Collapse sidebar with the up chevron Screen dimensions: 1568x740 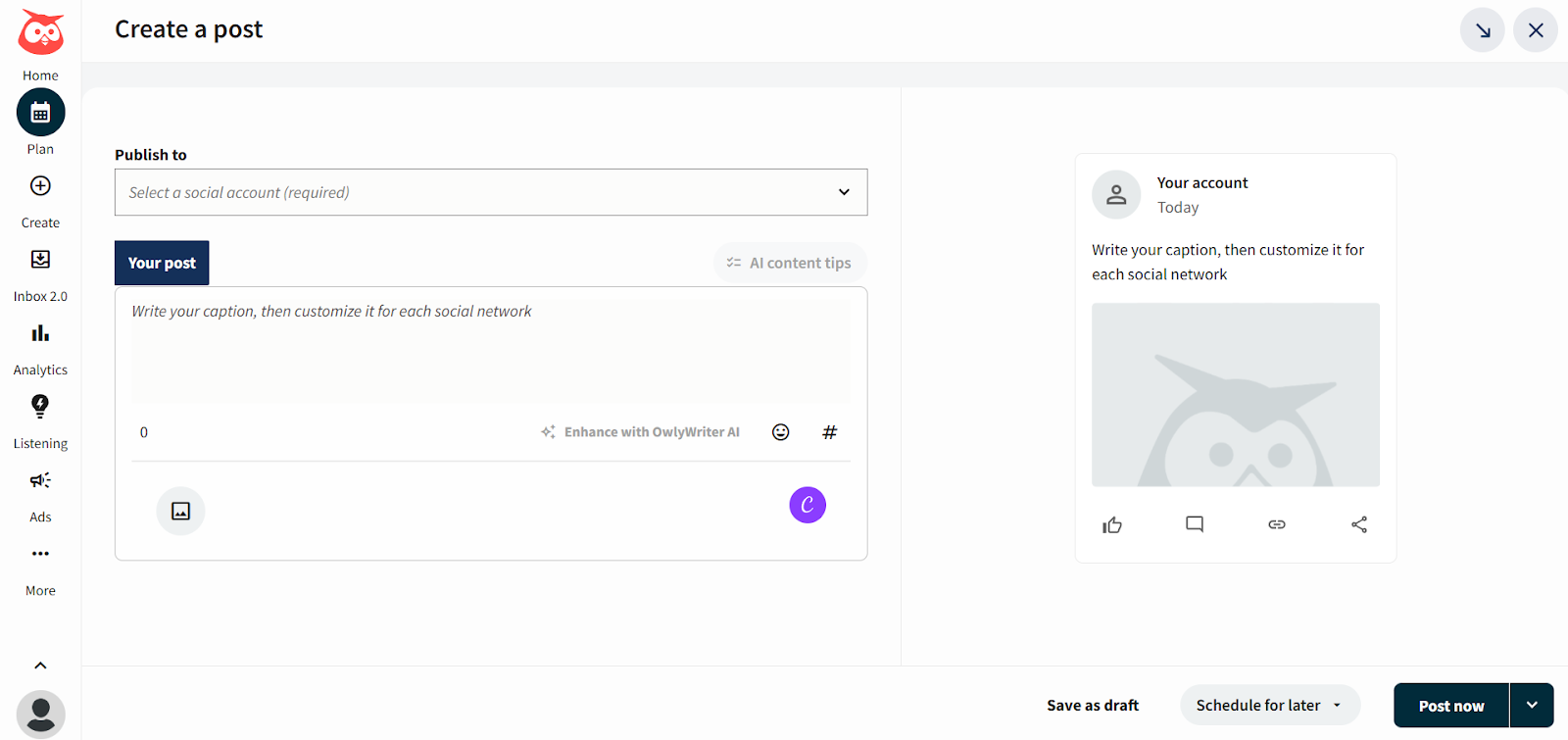(40, 666)
